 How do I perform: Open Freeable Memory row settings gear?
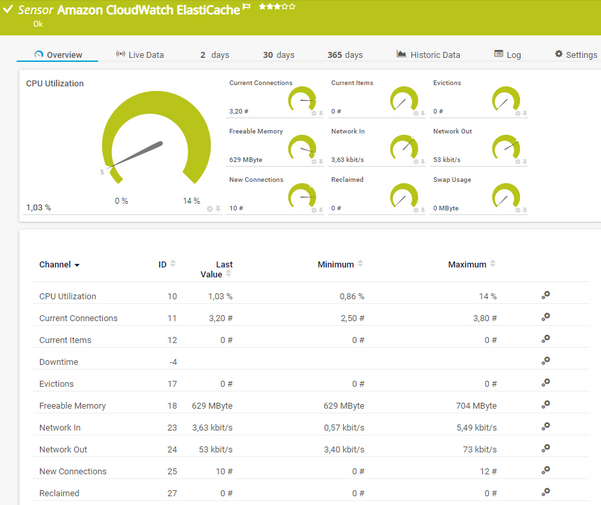tap(546, 404)
